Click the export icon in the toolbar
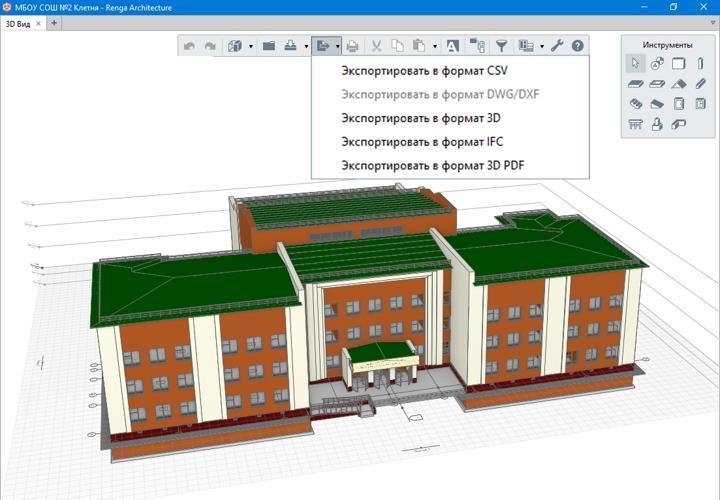The width and height of the screenshot is (720, 500). pos(323,45)
